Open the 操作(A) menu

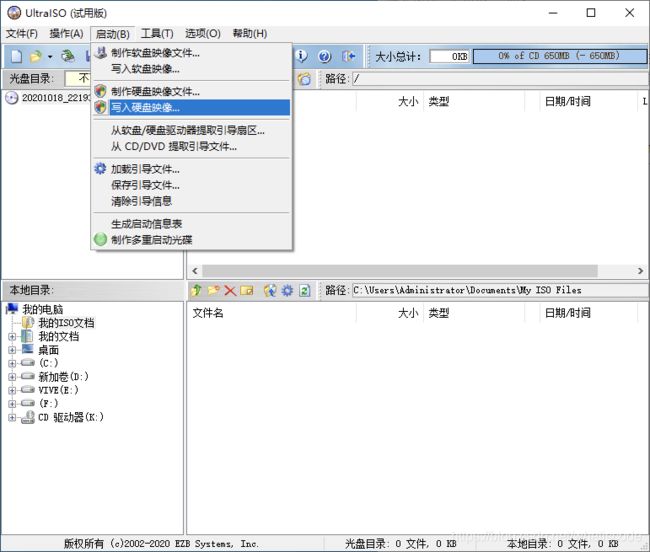click(x=66, y=34)
